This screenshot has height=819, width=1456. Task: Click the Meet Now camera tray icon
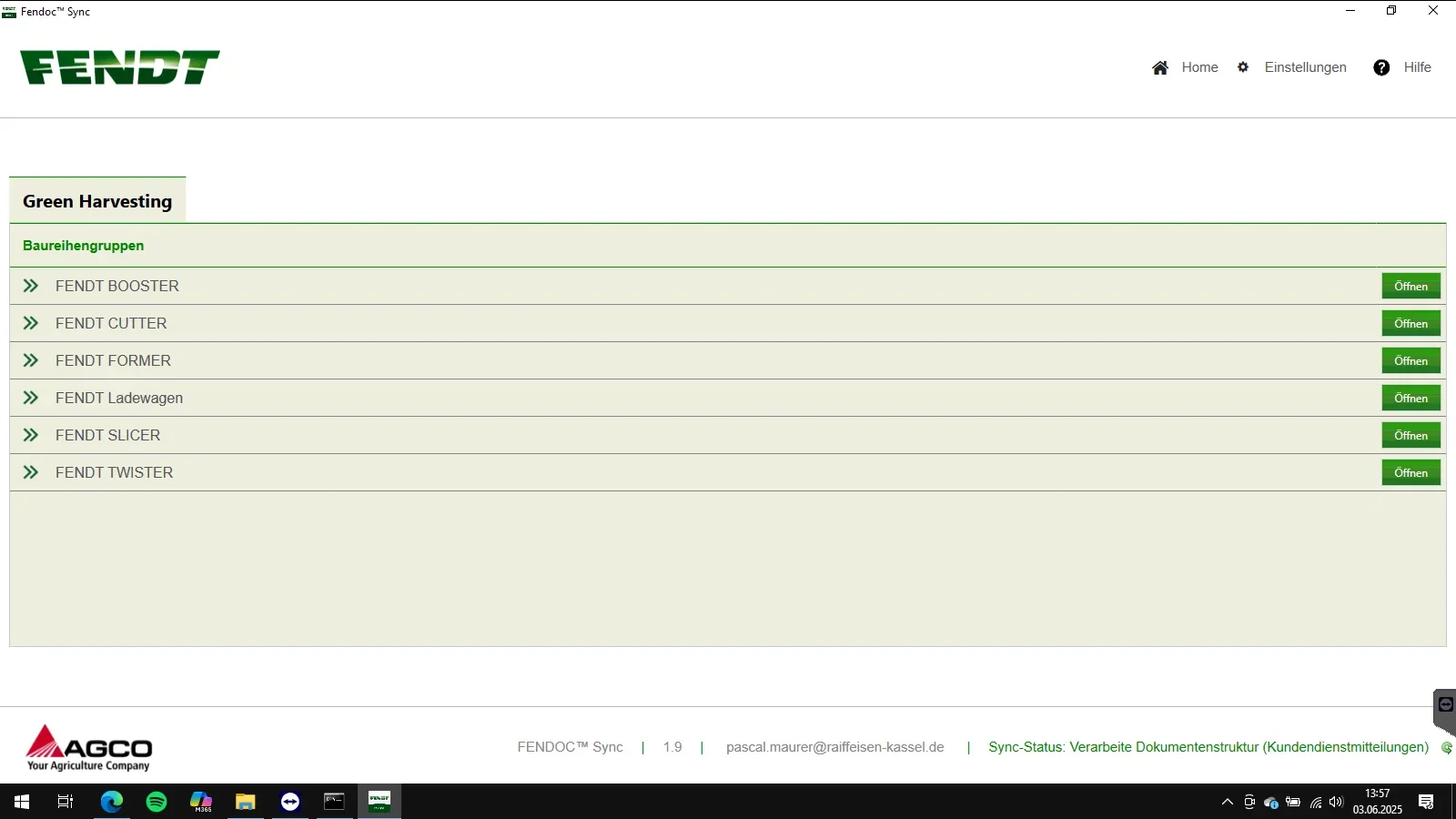coord(1249,802)
